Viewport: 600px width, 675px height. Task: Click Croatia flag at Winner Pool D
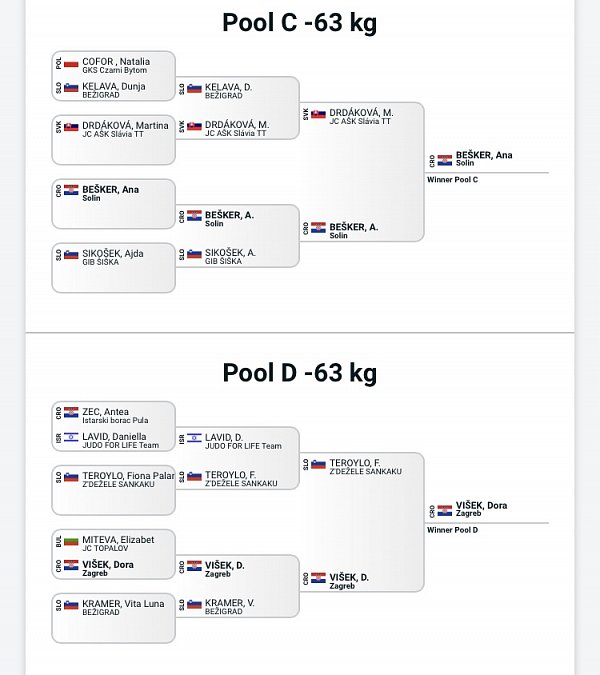[445, 511]
